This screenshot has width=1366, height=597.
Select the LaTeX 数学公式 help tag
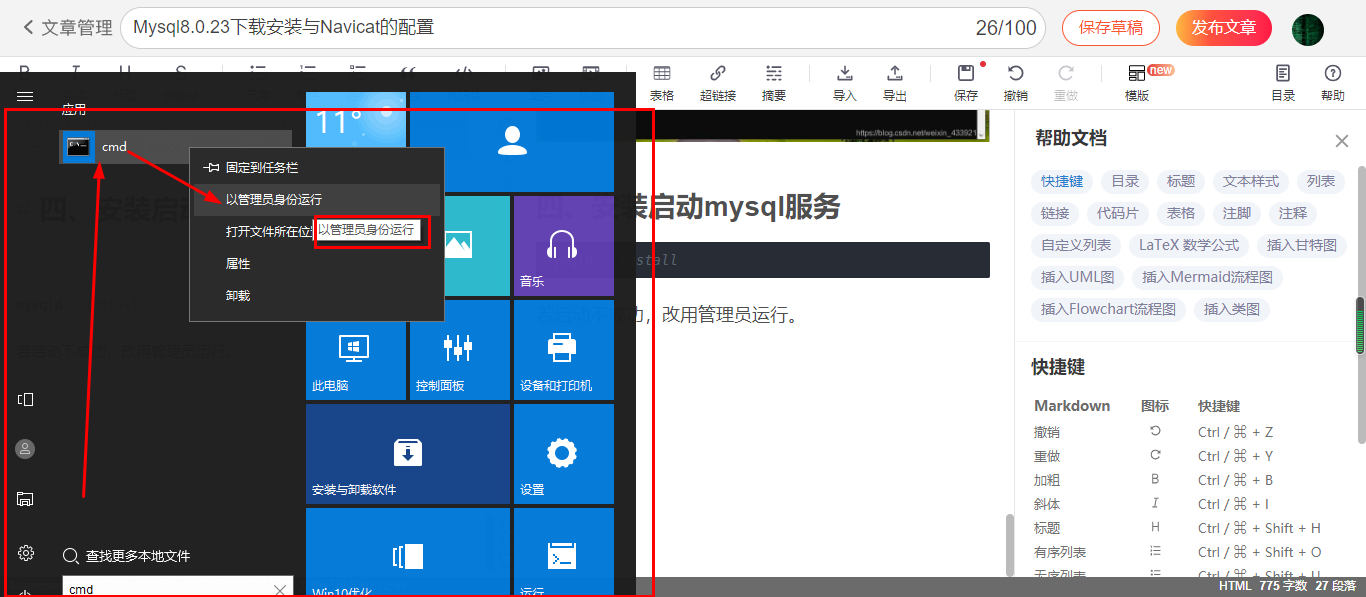tap(1189, 245)
